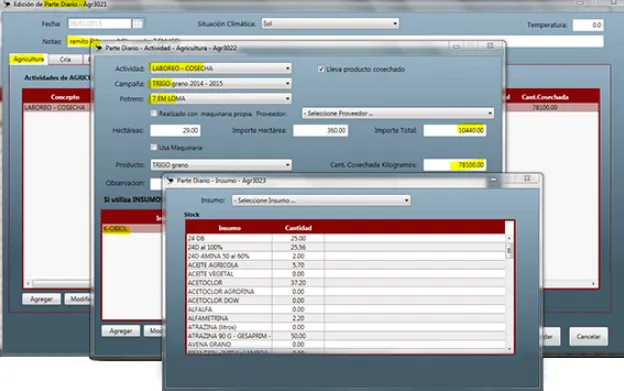Screen dimensions: 624x391
Task: Open the Situación Climática dropdown
Action: 330,23
